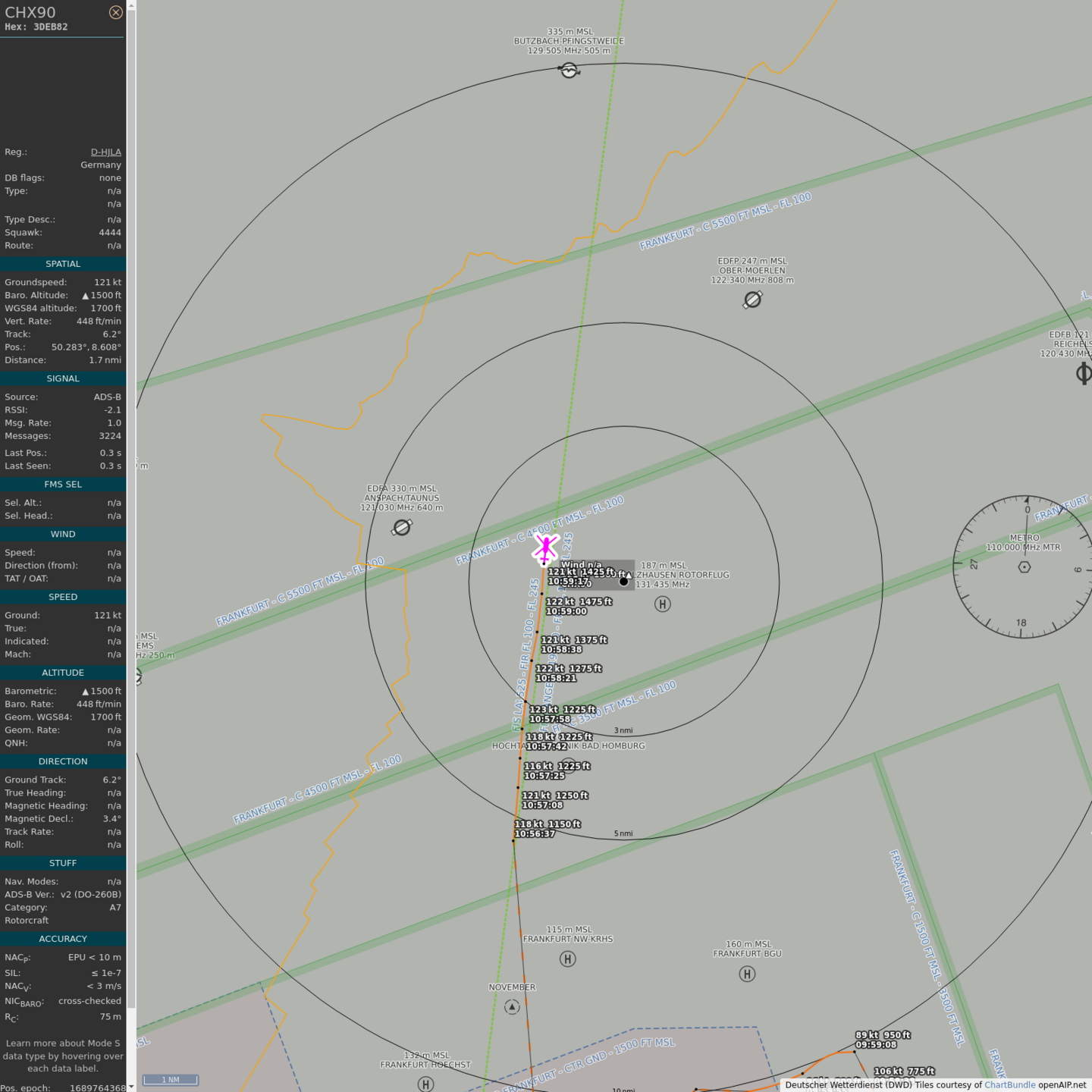
Task: Open the ChartBundle attribution link
Action: tap(1009, 1085)
